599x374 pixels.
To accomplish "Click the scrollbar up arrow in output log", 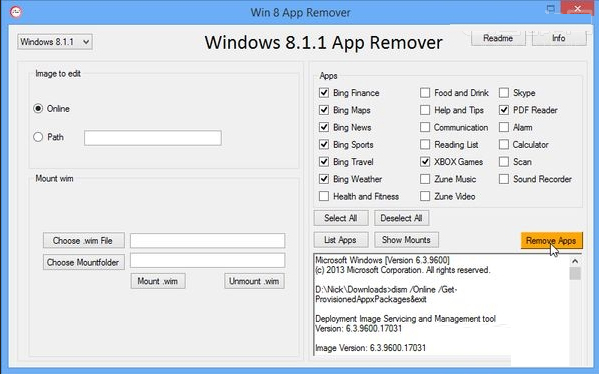I will coord(575,261).
